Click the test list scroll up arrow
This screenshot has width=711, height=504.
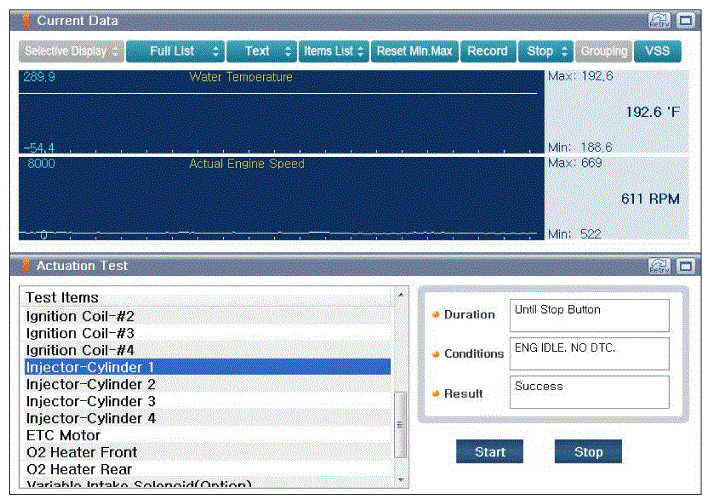400,295
